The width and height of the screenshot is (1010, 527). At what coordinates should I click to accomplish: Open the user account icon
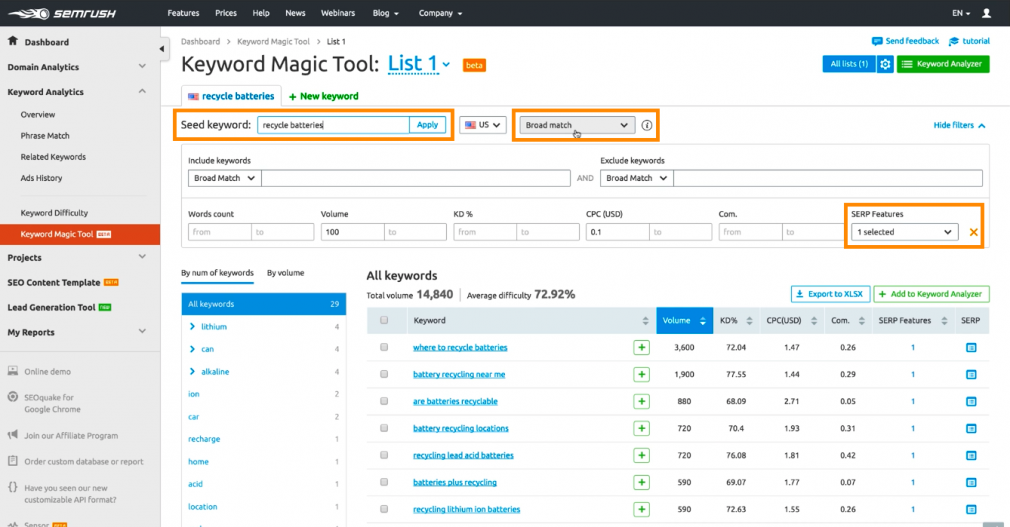point(986,13)
